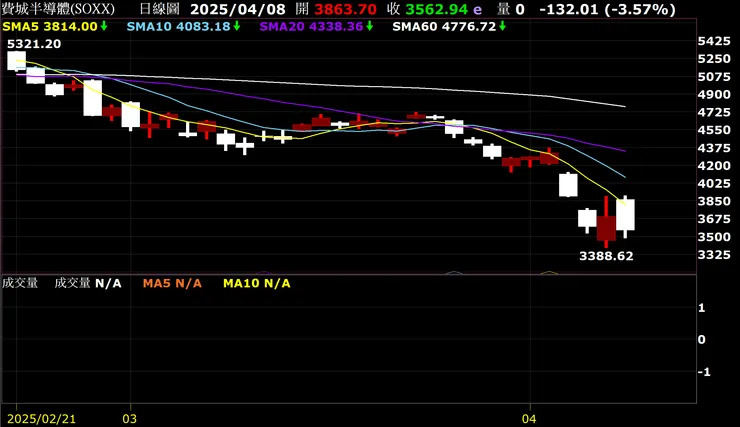
Task: Click the last white candlestick on the chart
Action: (625, 215)
